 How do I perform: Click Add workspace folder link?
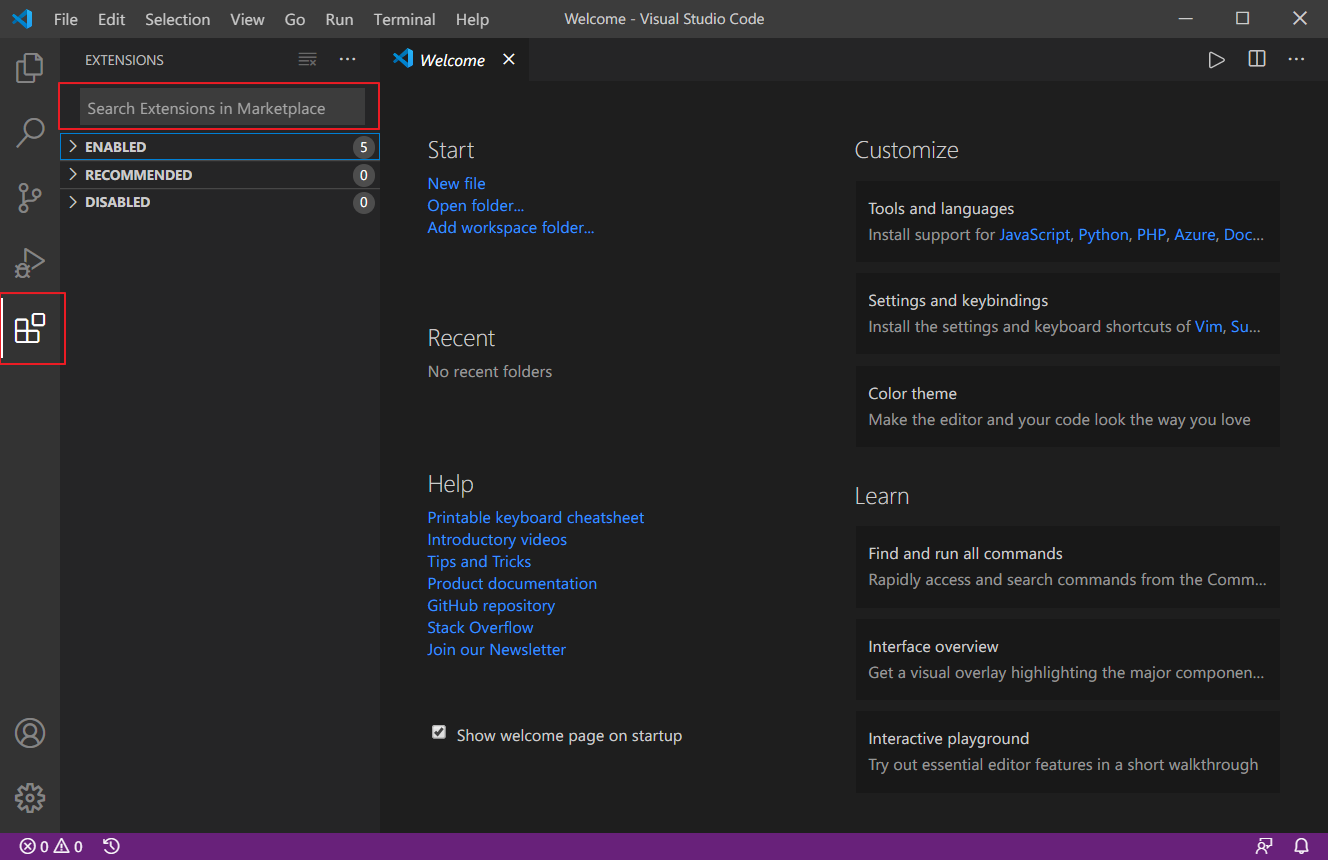[511, 227]
